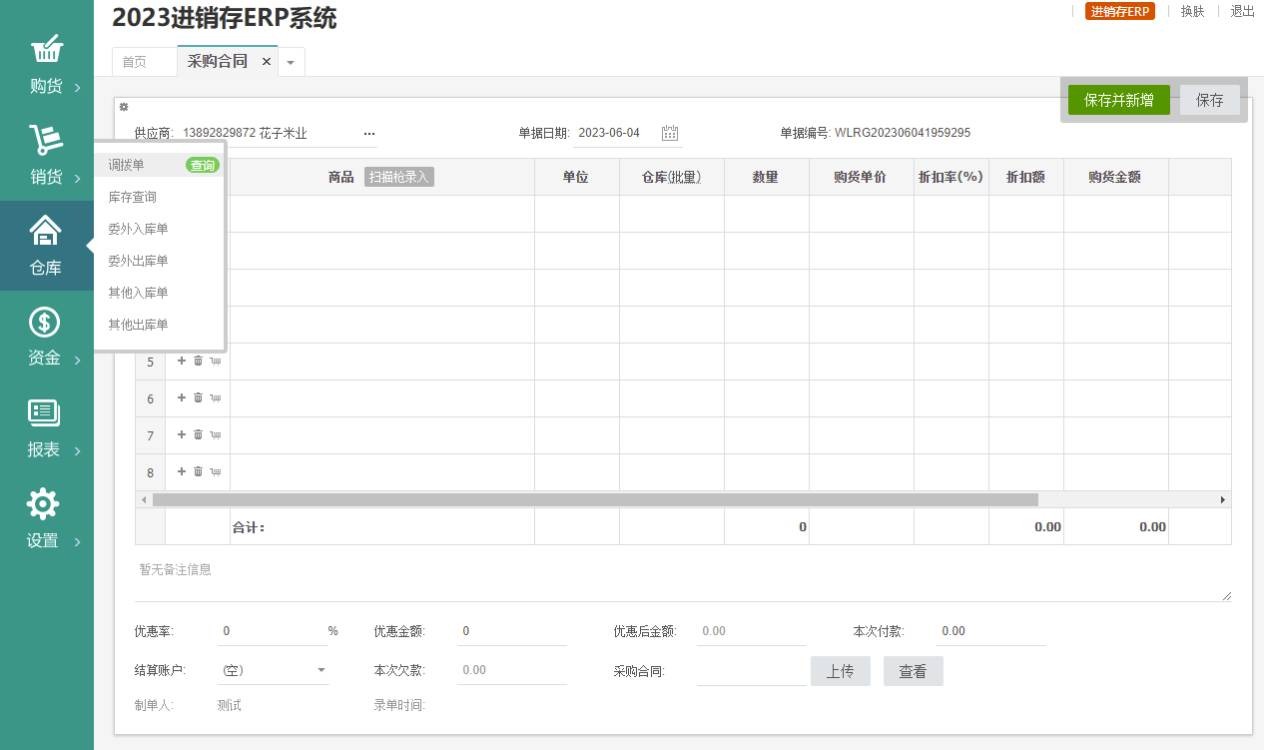The height and width of the screenshot is (750, 1264).
Task: Click the trash delete icon in row 6
Action: coord(198,398)
